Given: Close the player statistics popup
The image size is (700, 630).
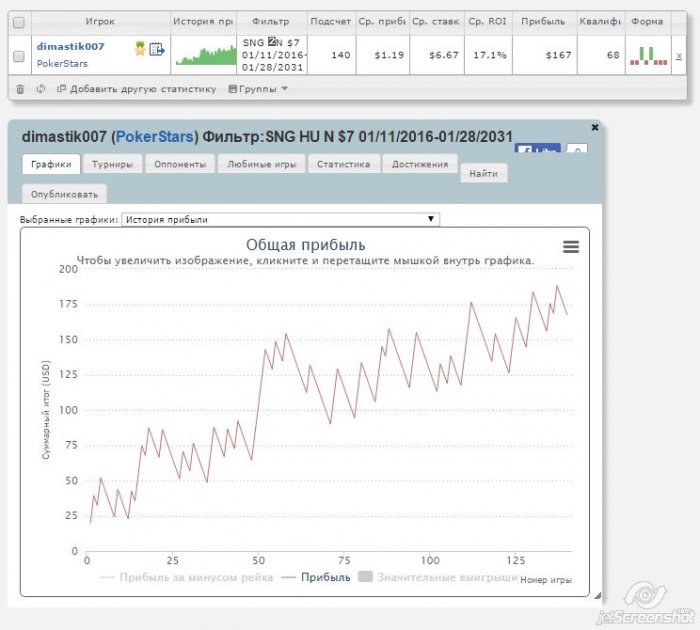Looking at the screenshot, I should [x=595, y=128].
